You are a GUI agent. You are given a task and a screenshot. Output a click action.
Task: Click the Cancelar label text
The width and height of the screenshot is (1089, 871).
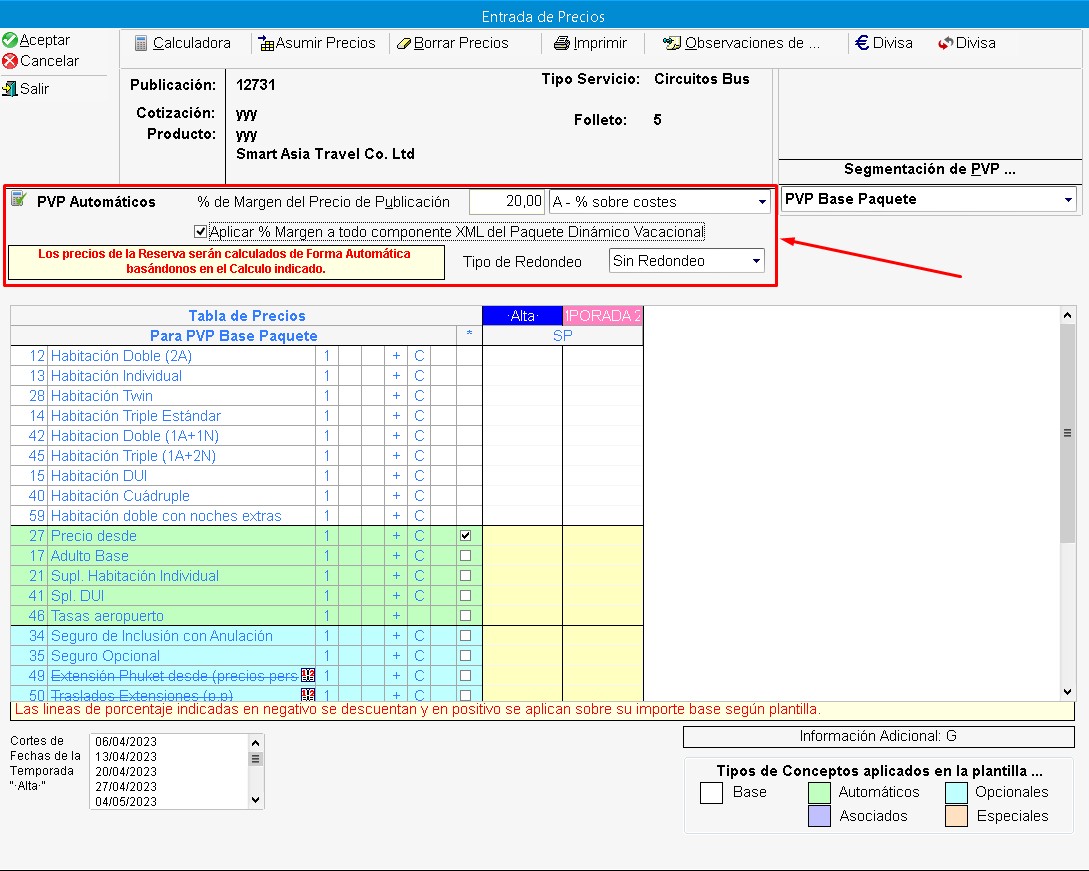coord(49,61)
